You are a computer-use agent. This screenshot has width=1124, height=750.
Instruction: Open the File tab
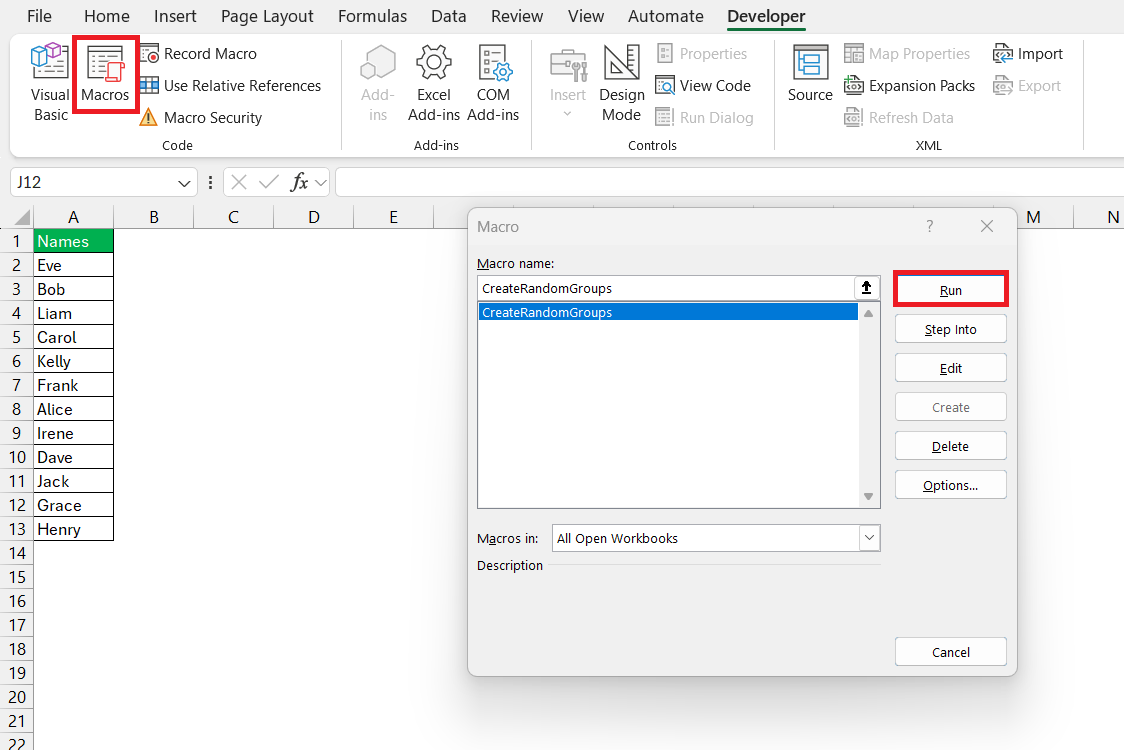click(39, 16)
